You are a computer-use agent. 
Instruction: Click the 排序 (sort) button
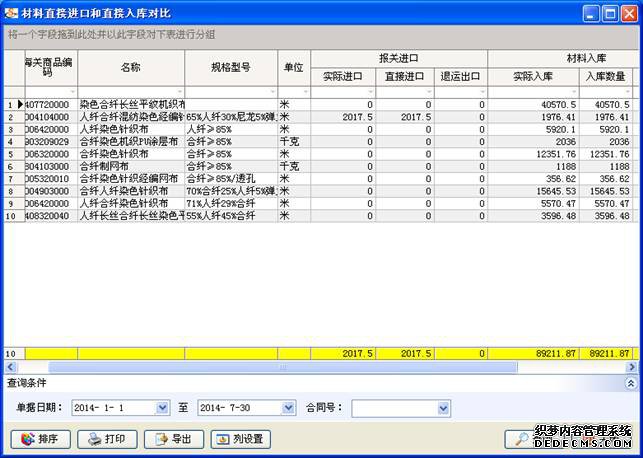41,439
